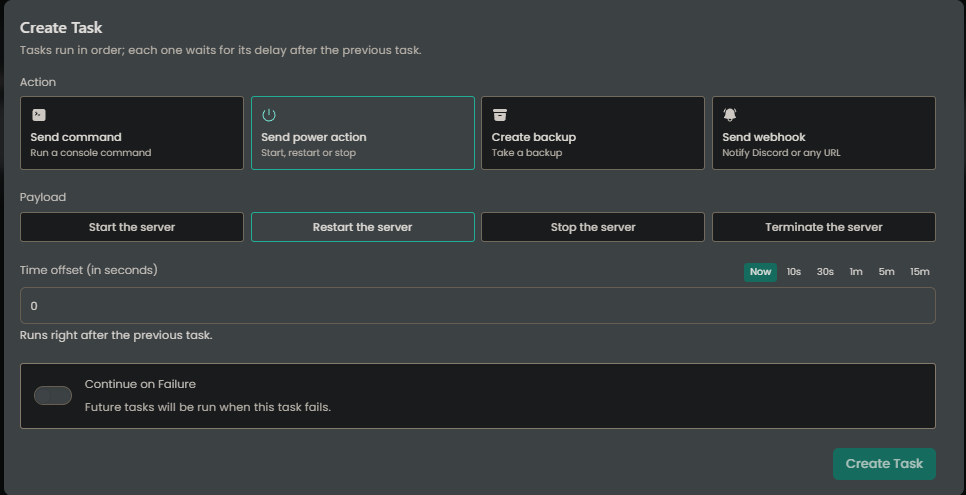
Task: Set time offset preset to 5m
Action: pyautogui.click(x=887, y=272)
